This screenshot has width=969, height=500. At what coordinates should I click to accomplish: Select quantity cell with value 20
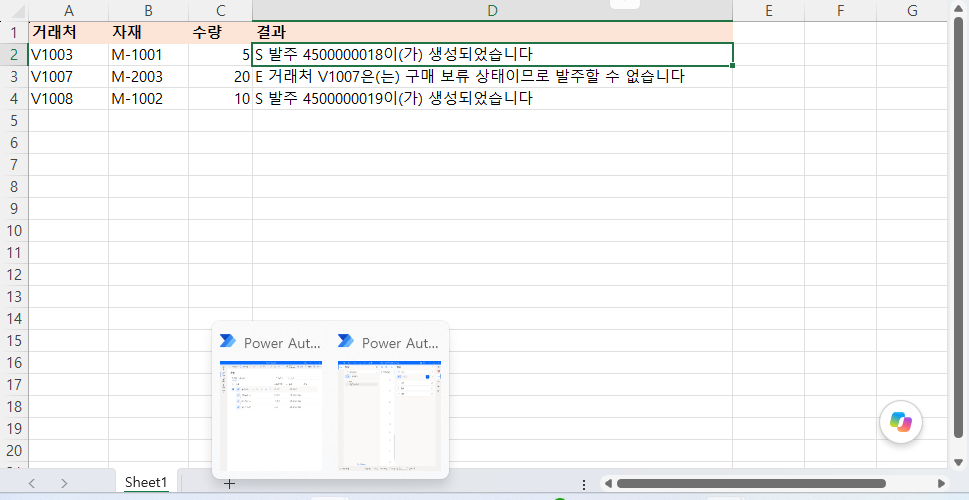(221, 77)
